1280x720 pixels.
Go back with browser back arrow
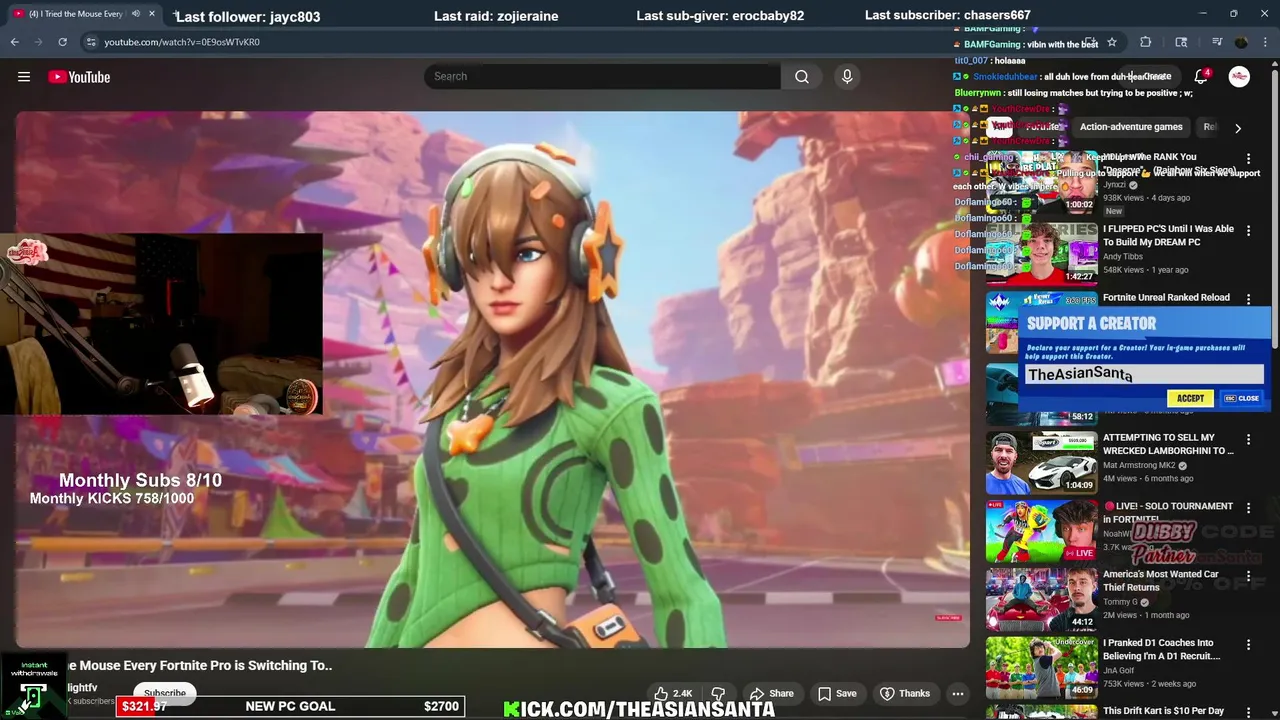[x=14, y=42]
